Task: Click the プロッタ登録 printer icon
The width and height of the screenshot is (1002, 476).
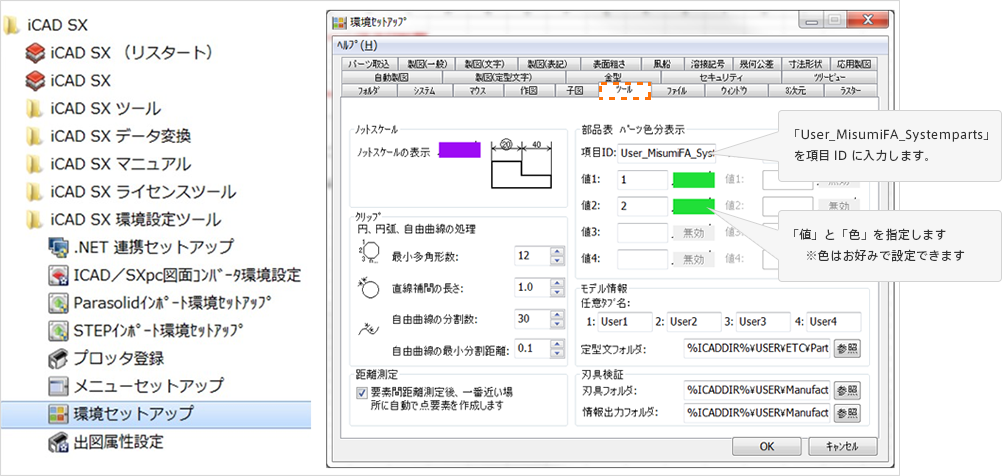Action: pos(58,358)
